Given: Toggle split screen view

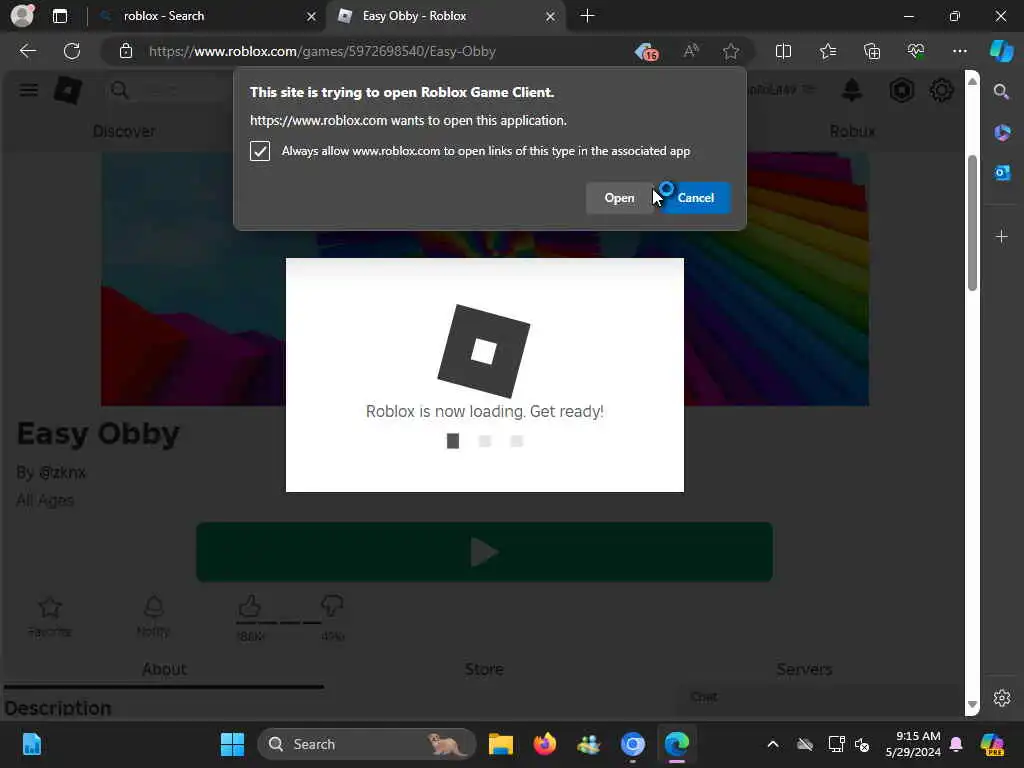Looking at the screenshot, I should pyautogui.click(x=783, y=51).
